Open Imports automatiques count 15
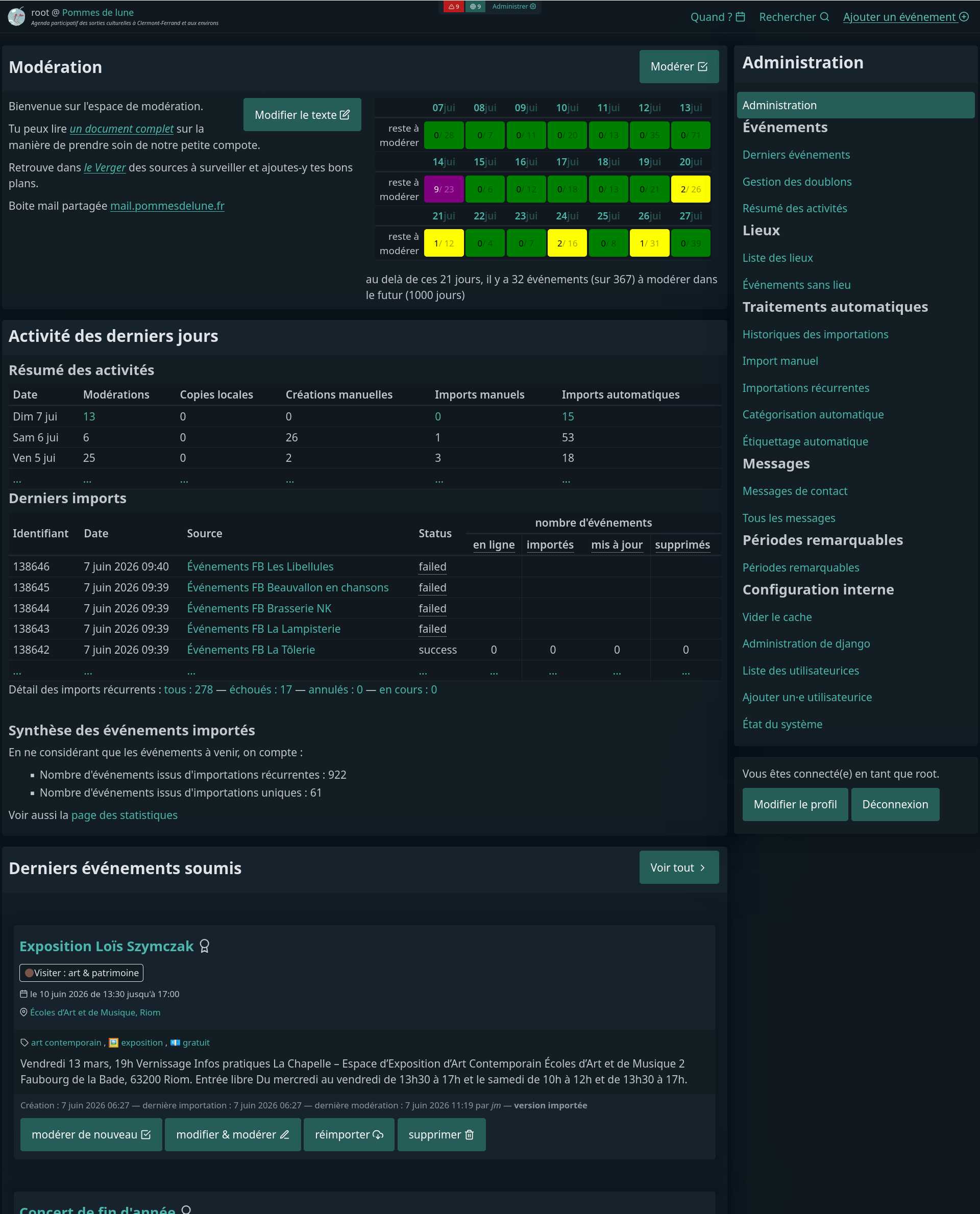The image size is (980, 1214). tap(568, 416)
